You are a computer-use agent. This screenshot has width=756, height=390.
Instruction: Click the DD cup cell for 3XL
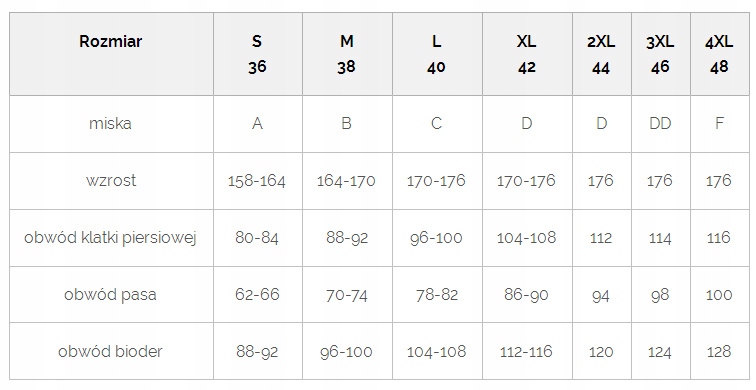[x=661, y=124]
